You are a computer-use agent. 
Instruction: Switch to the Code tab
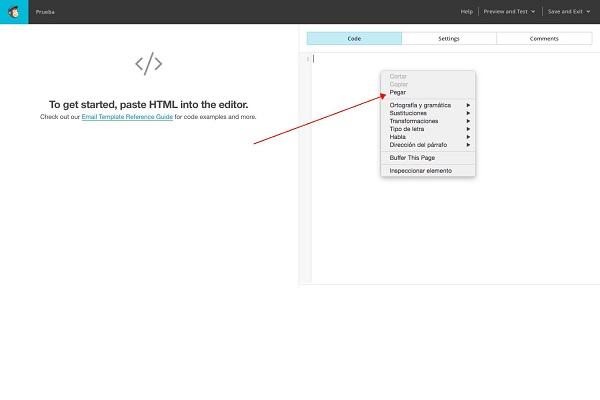point(354,38)
